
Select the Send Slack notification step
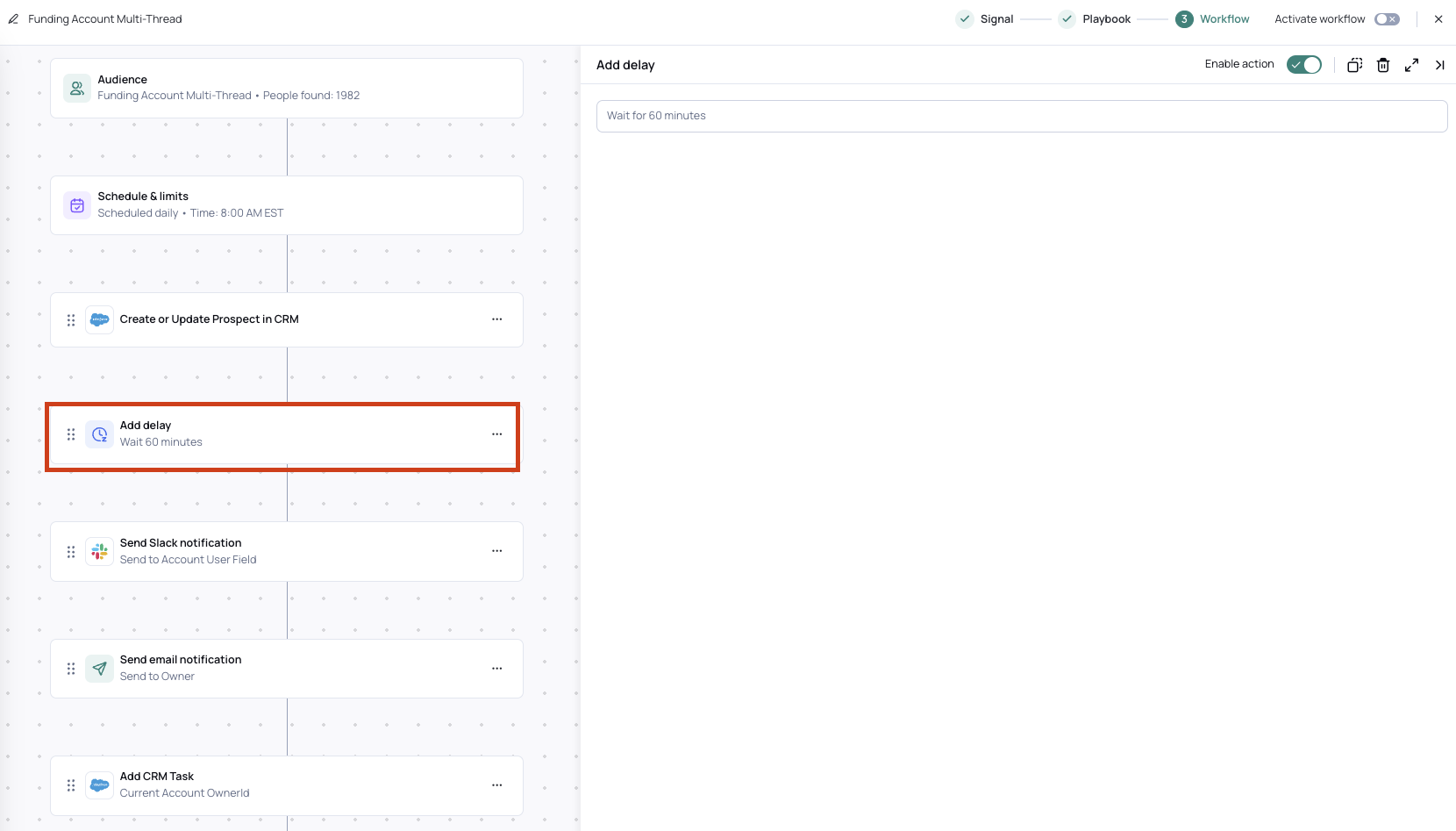coord(287,552)
